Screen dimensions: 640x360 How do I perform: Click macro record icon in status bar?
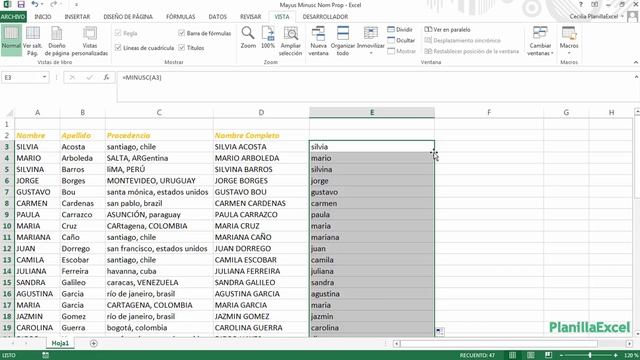45,356
